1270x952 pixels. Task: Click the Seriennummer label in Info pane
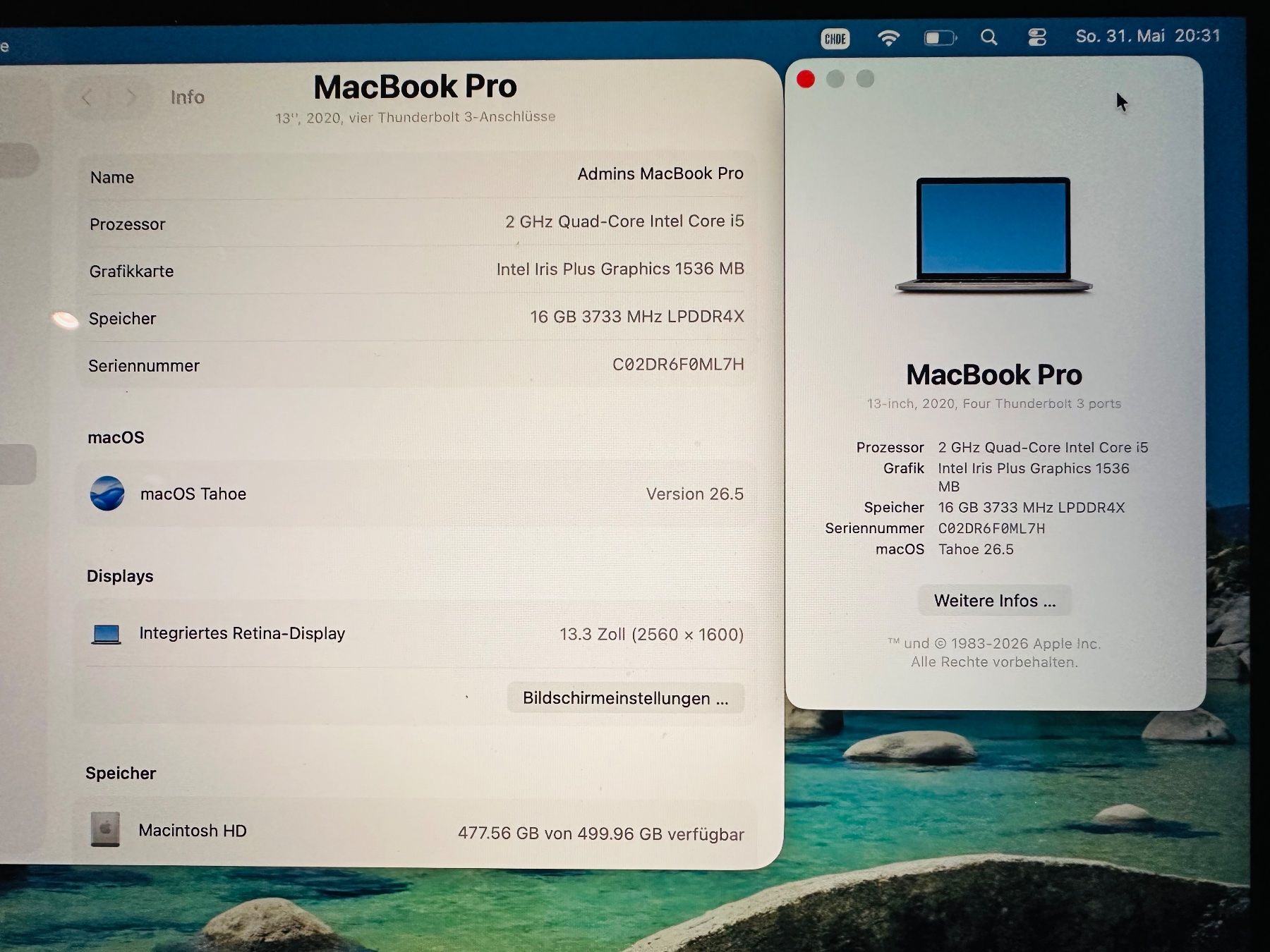[144, 365]
